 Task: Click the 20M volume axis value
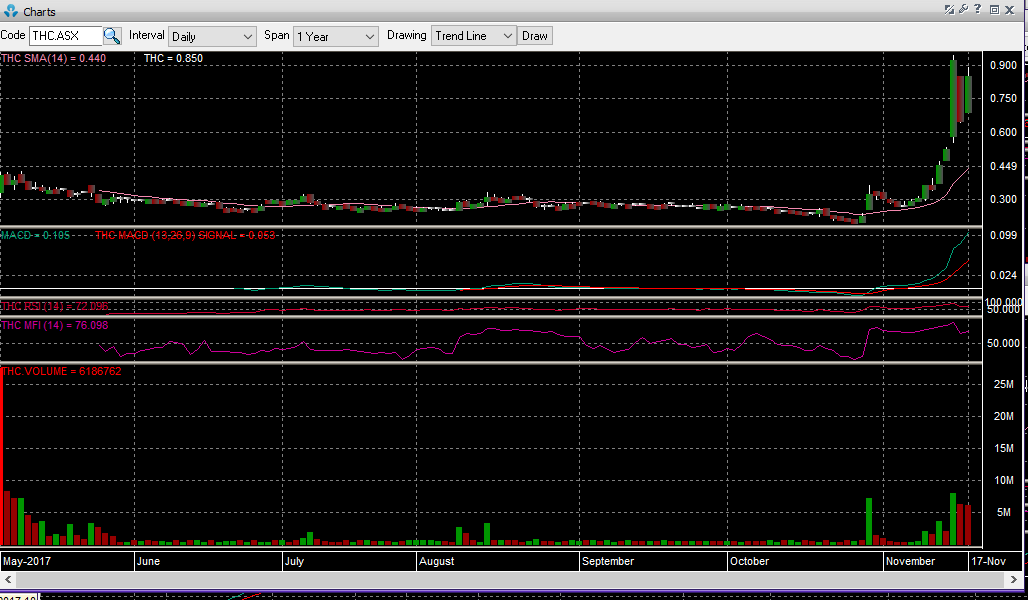click(x=1004, y=416)
